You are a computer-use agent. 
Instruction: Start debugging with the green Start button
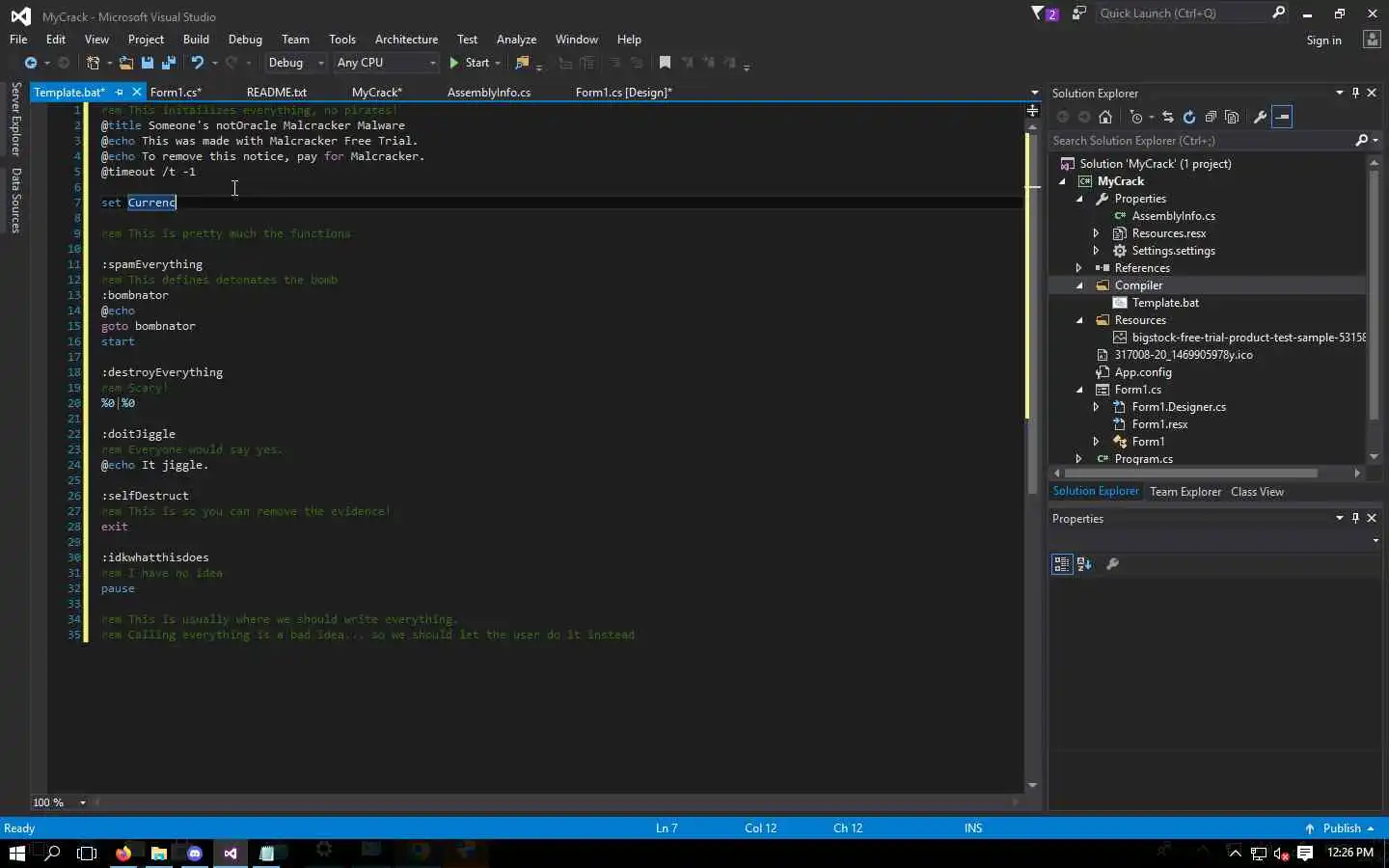tap(470, 63)
